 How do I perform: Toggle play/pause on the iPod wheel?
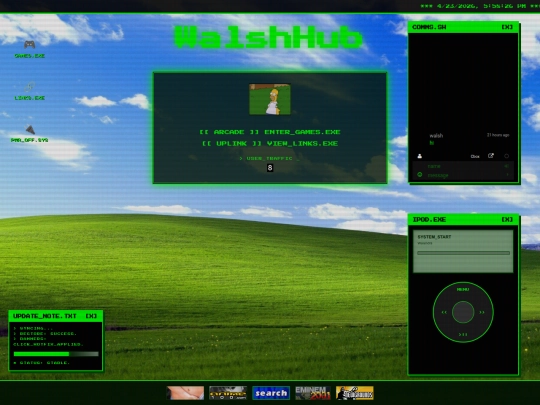pyautogui.click(x=463, y=334)
